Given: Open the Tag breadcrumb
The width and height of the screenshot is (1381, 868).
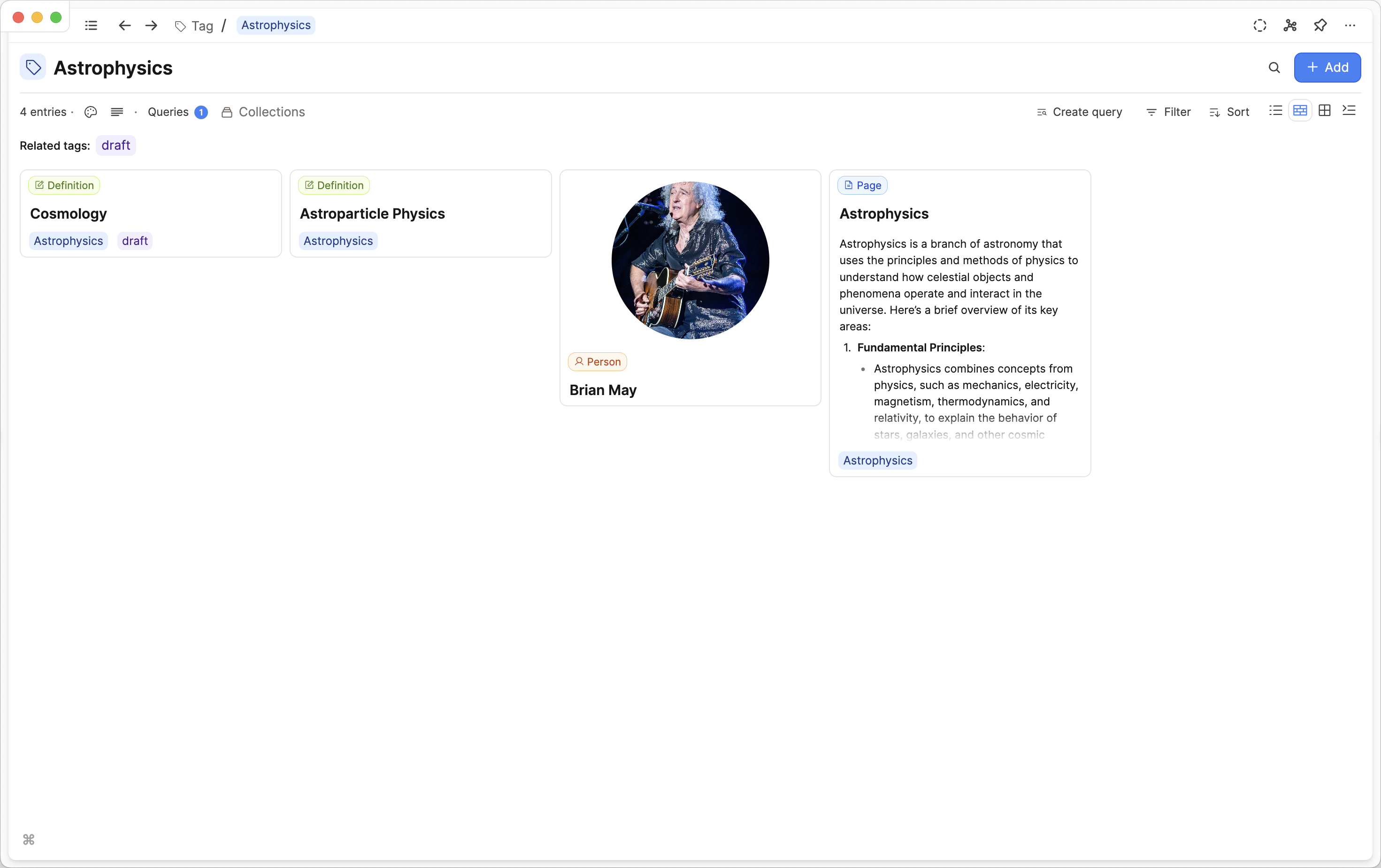Looking at the screenshot, I should tap(194, 26).
